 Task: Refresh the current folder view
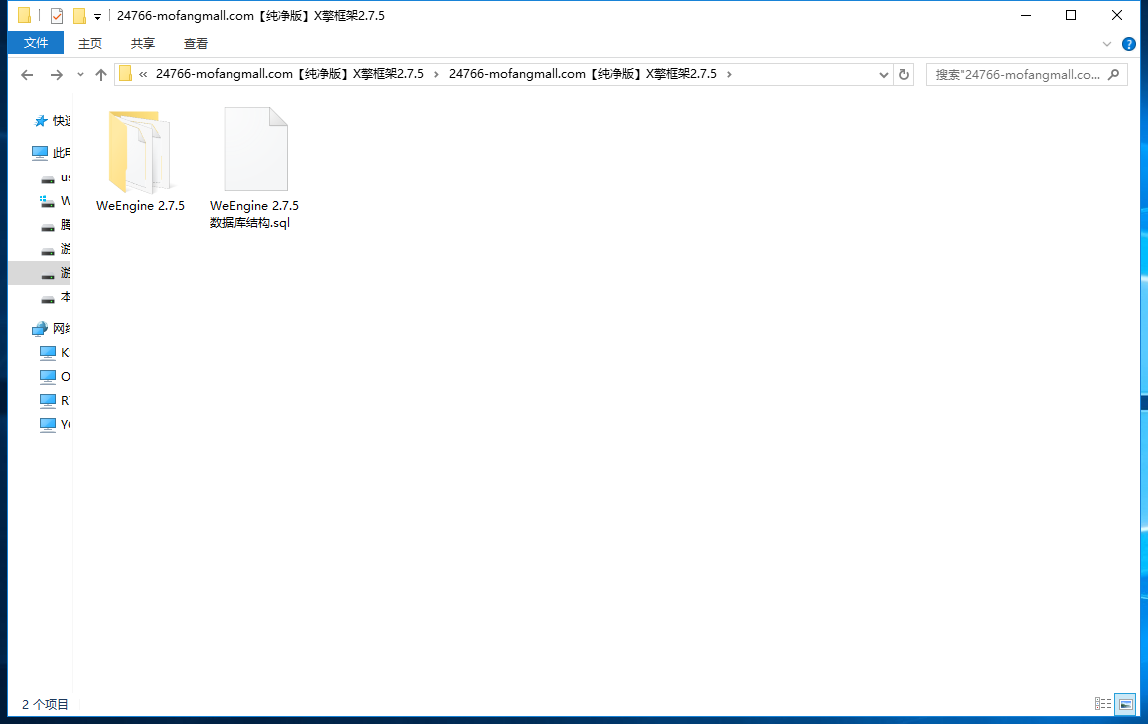[903, 75]
